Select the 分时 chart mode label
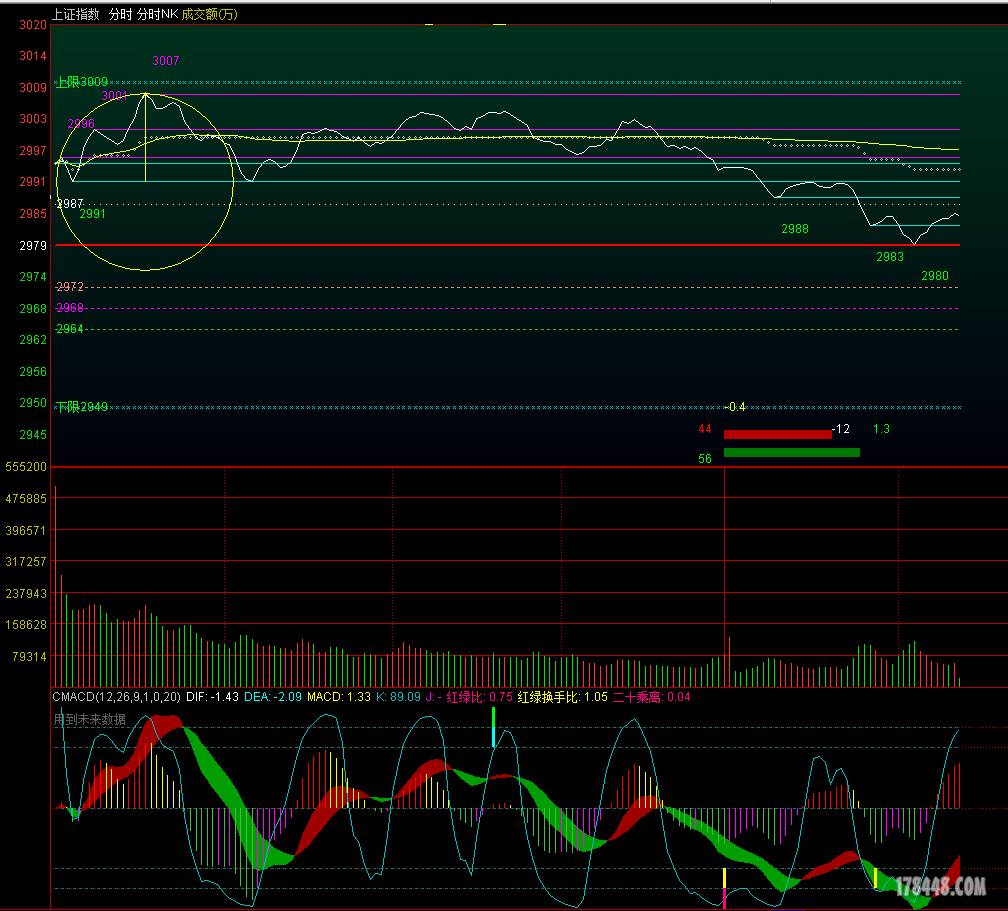Image resolution: width=1008 pixels, height=911 pixels. click(x=120, y=14)
